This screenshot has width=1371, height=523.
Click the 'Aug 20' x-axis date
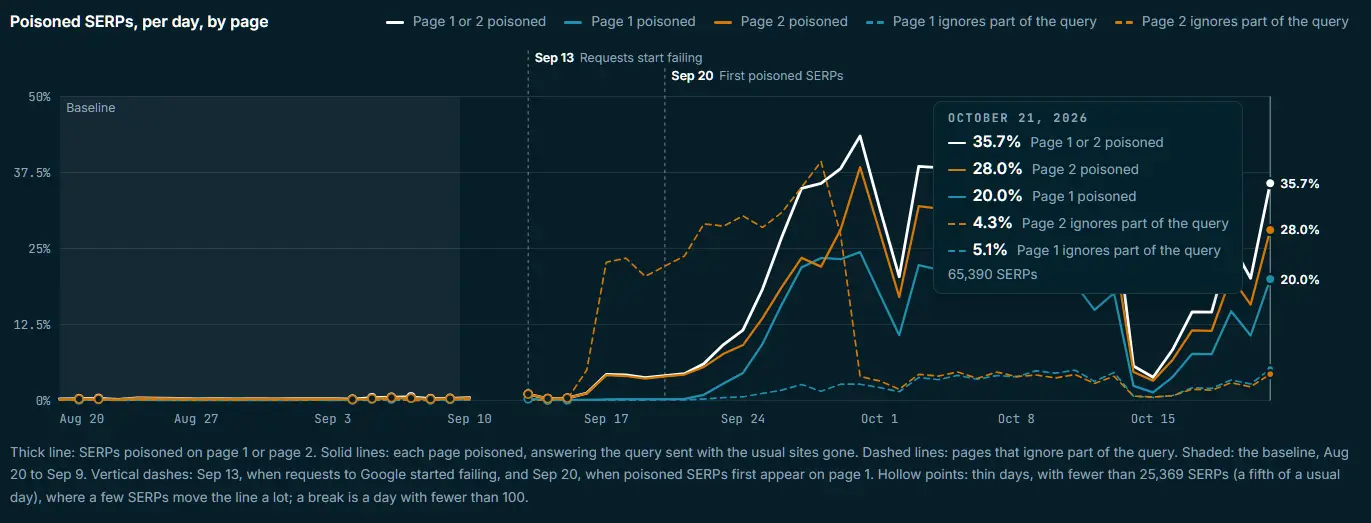tap(82, 419)
